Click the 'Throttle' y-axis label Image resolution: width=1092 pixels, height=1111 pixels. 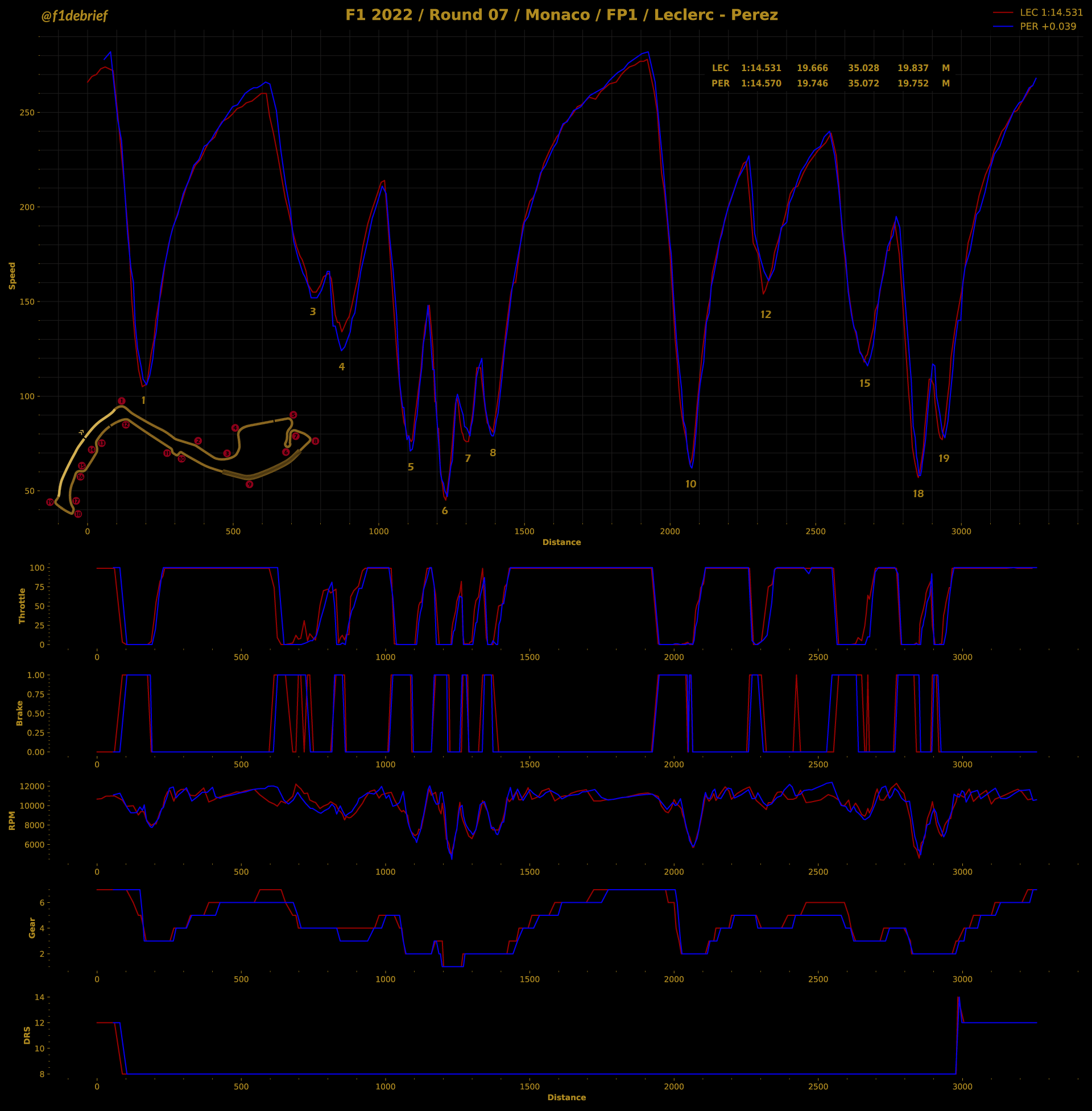tap(22, 606)
